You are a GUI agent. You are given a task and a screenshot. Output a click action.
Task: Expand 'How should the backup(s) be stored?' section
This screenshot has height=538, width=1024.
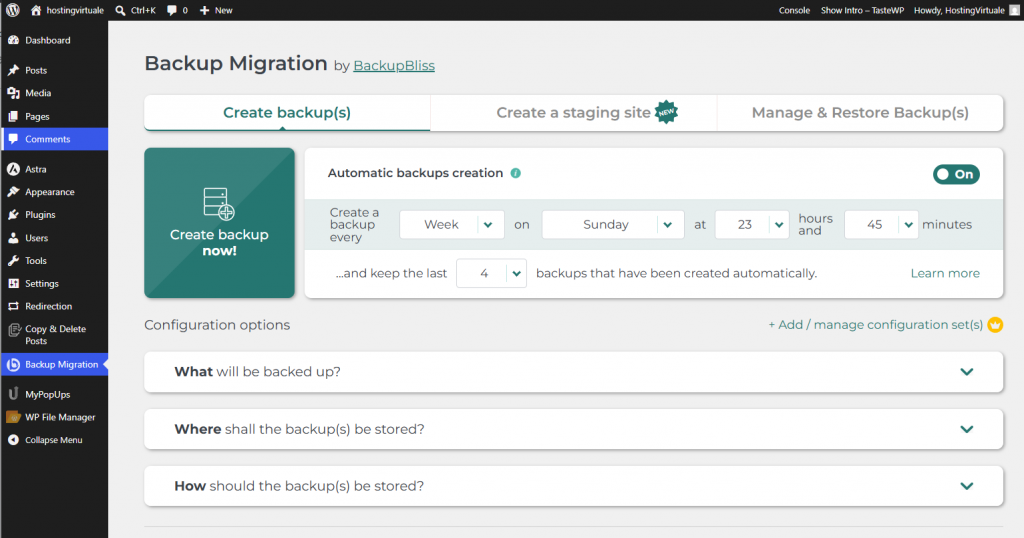coord(573,486)
